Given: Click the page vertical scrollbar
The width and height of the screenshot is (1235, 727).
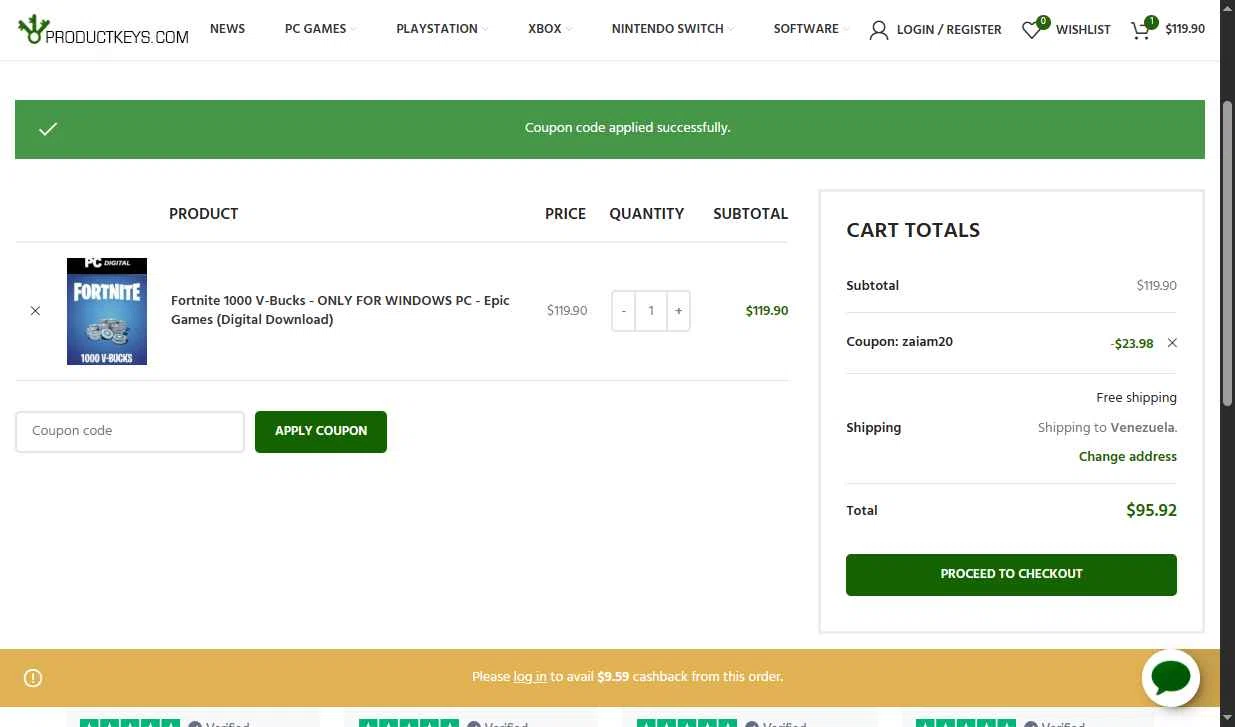Looking at the screenshot, I should (1227, 252).
